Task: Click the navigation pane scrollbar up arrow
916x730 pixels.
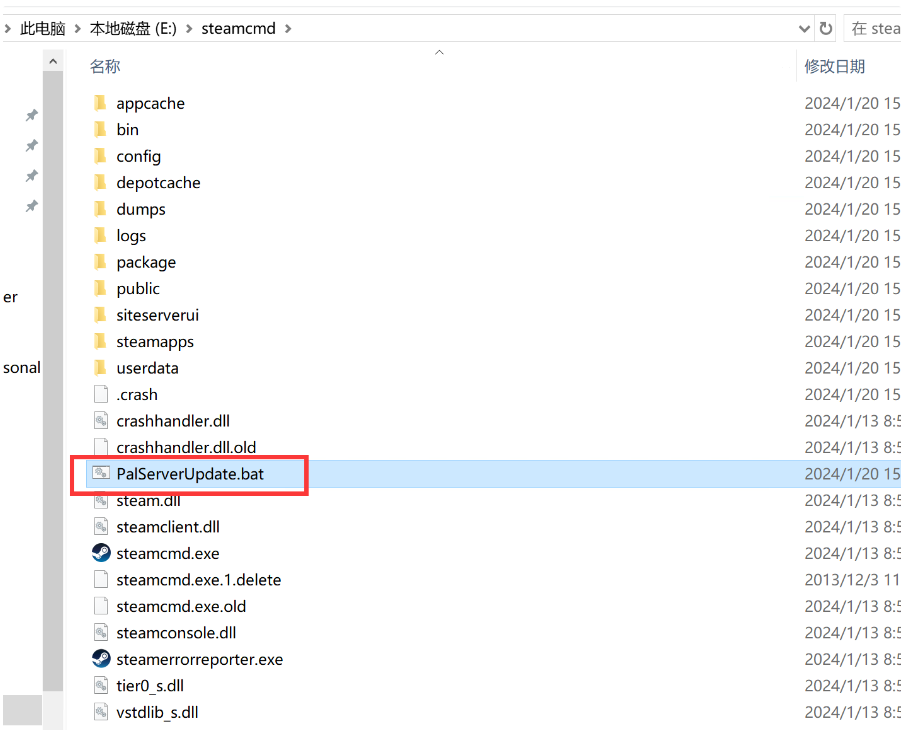Action: 52,61
